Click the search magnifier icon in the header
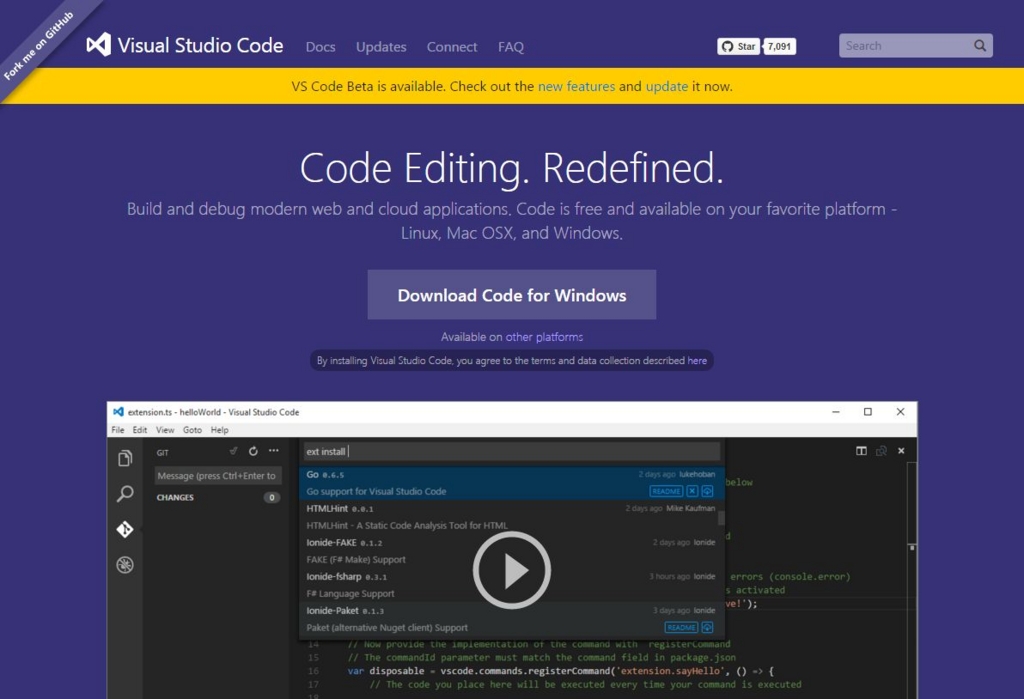 pos(980,46)
